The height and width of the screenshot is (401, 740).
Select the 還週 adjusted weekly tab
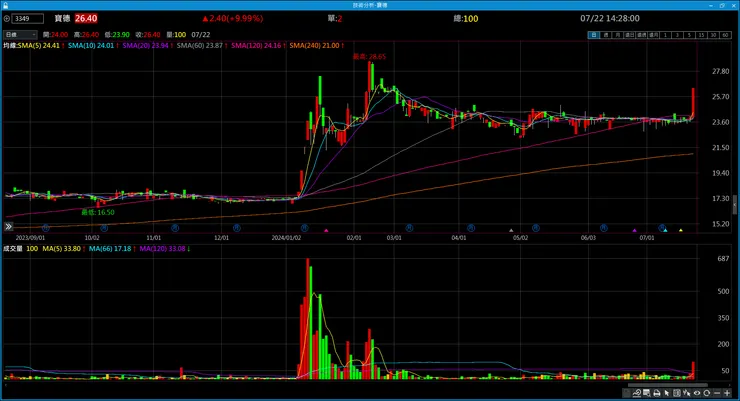coord(641,35)
